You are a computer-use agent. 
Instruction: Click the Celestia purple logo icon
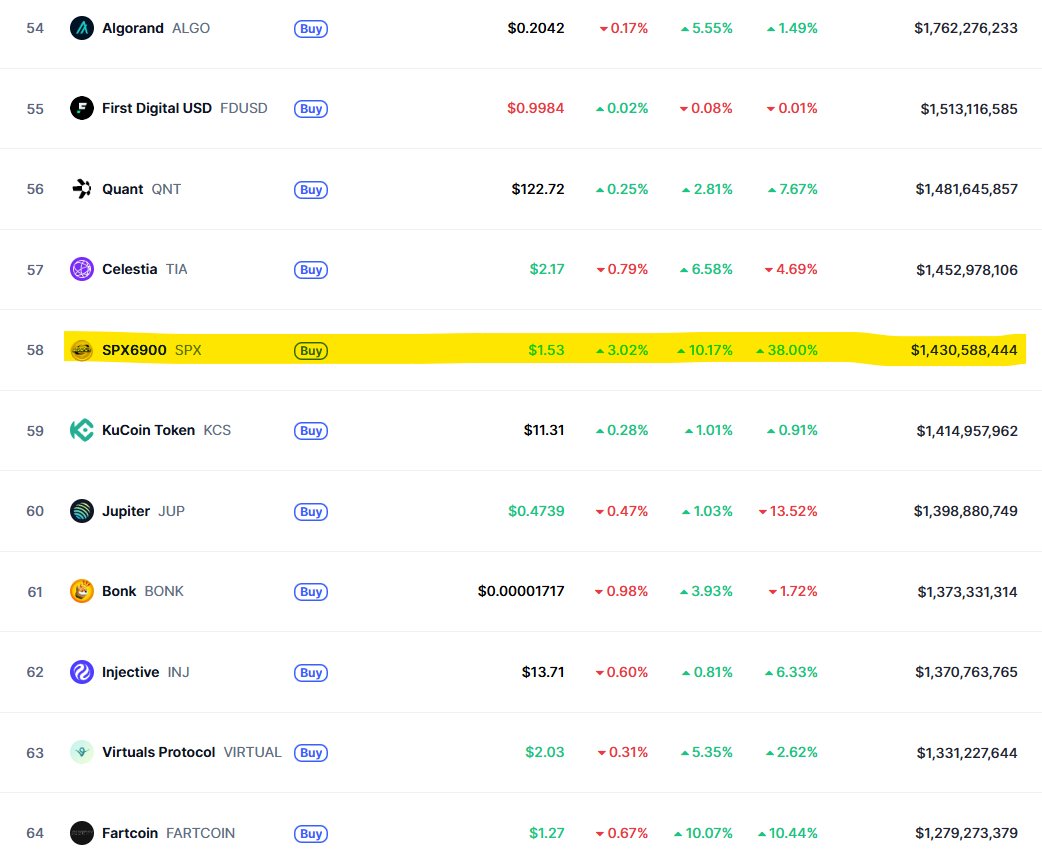coord(82,269)
